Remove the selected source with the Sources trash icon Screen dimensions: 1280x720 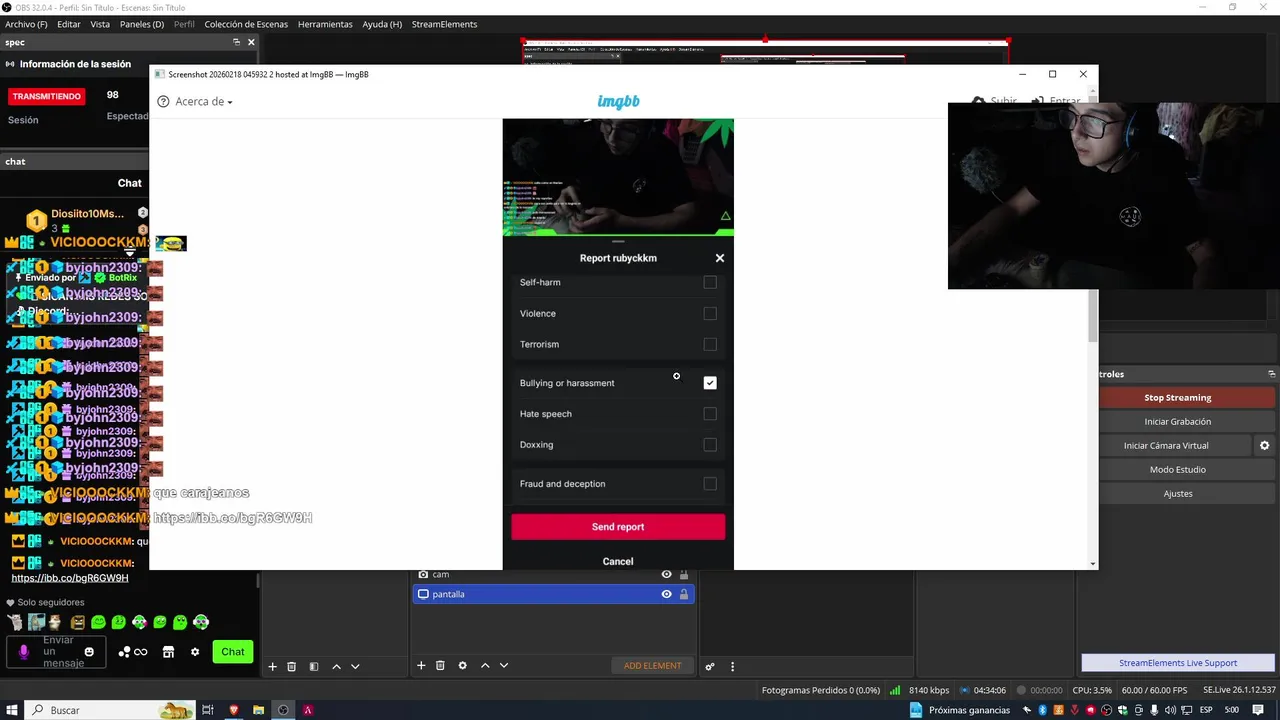pyautogui.click(x=440, y=666)
